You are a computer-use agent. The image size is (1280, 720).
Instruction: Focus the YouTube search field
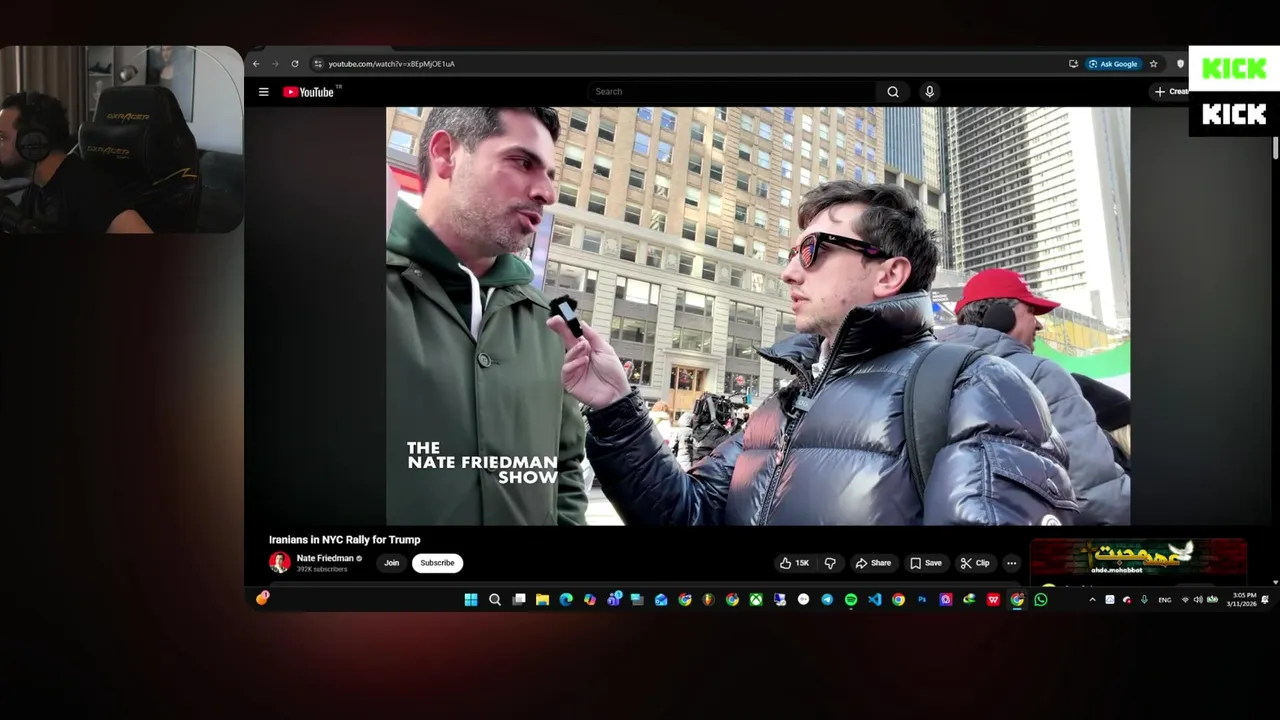pyautogui.click(x=732, y=92)
